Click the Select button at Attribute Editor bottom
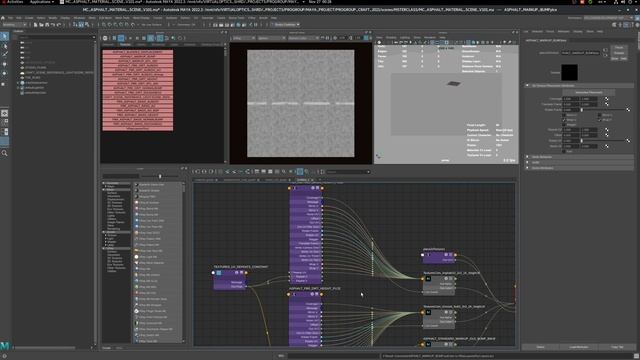640x360 pixels. click(540, 347)
